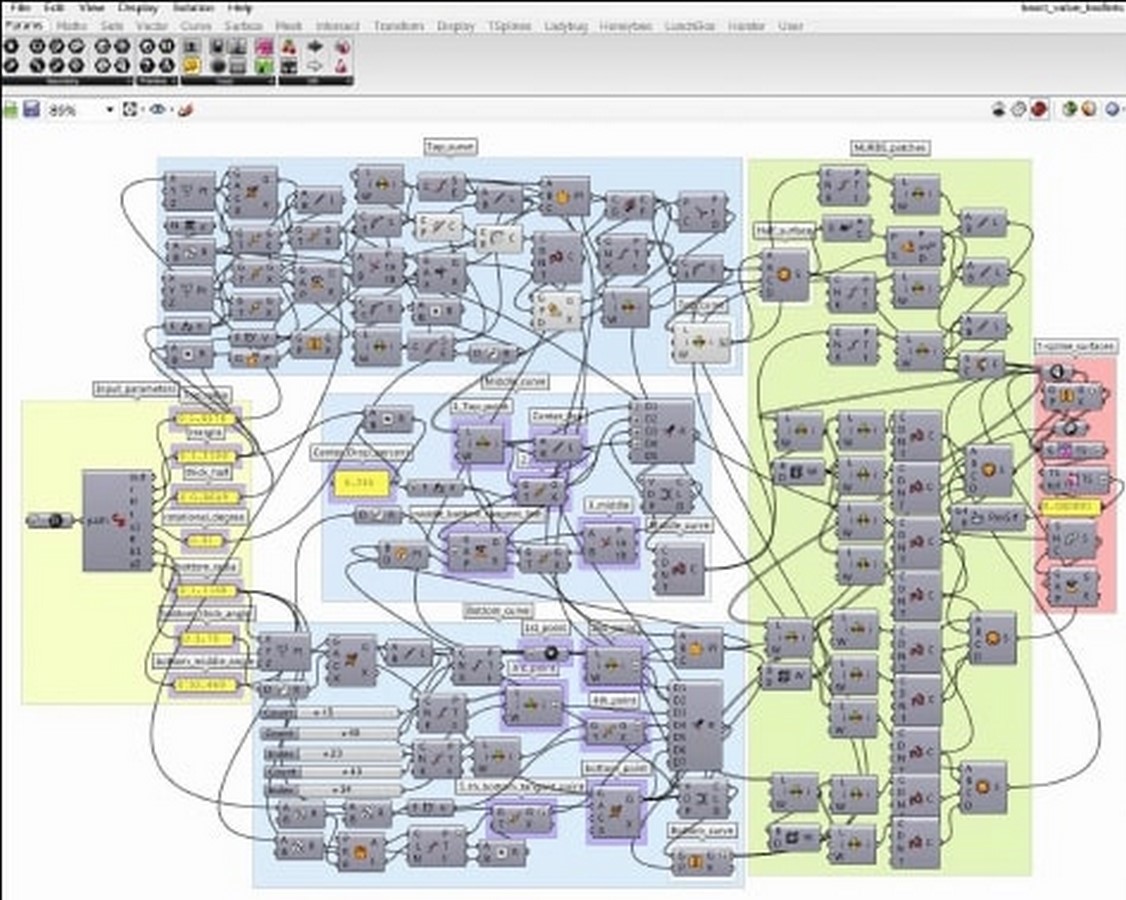Image resolution: width=1126 pixels, height=900 pixels.
Task: Open the Help menu
Action: tap(239, 8)
